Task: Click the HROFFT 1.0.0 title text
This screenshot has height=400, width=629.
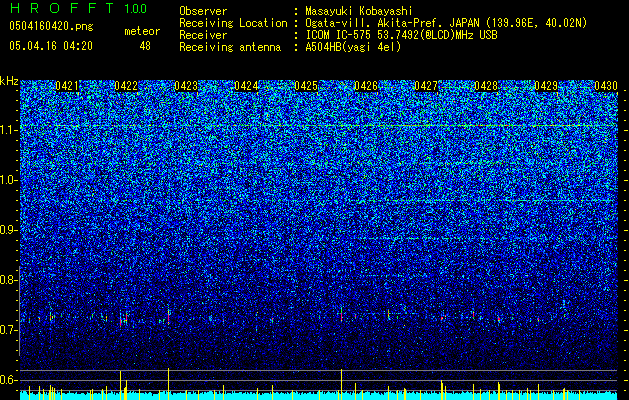Action: [x=79, y=8]
